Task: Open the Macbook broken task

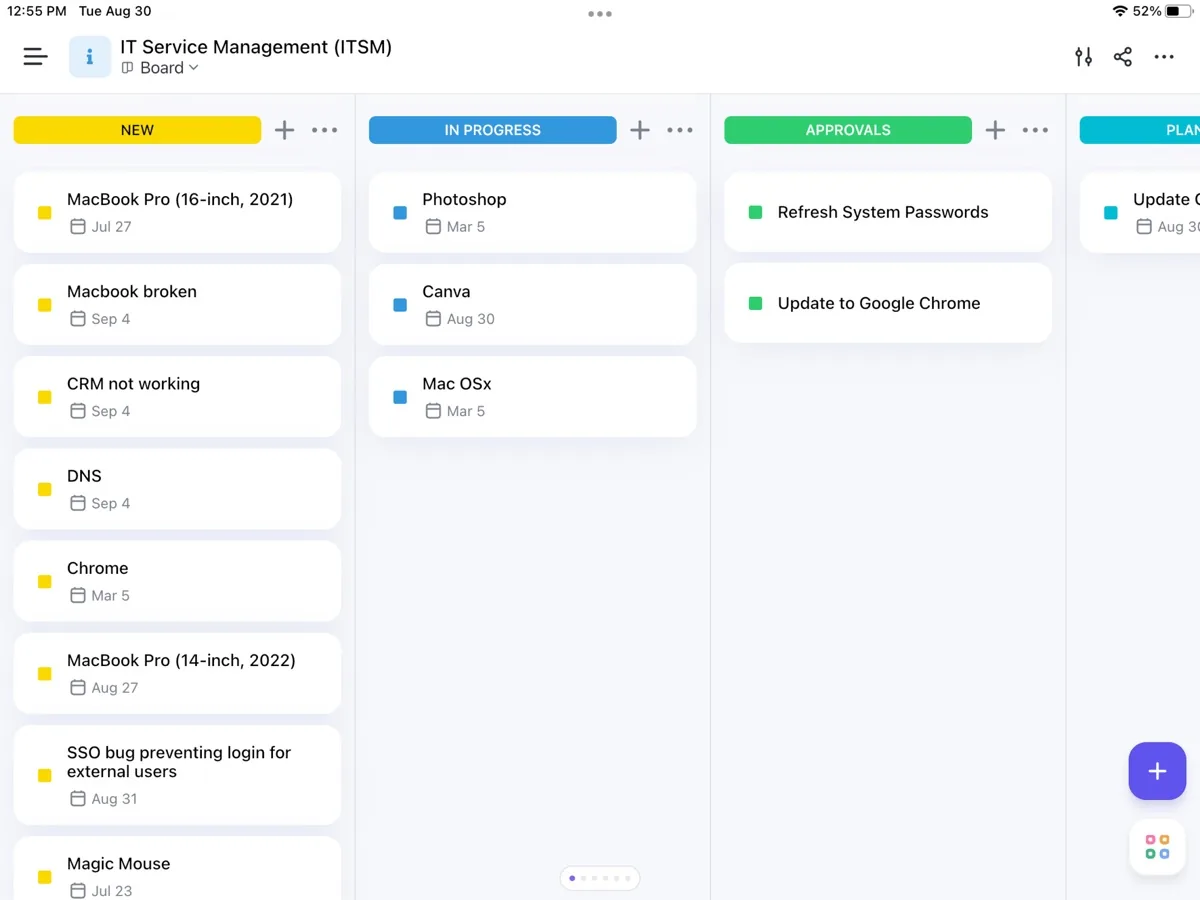Action: [177, 304]
